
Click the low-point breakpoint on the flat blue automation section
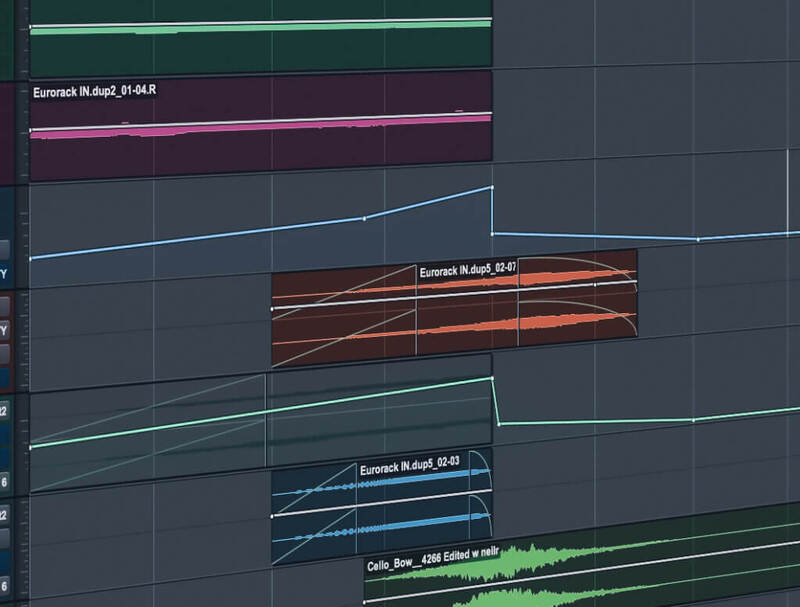point(698,239)
